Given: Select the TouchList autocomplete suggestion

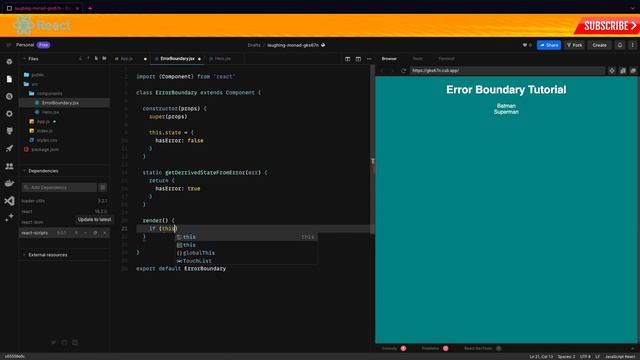Looking at the screenshot, I should (246, 261).
